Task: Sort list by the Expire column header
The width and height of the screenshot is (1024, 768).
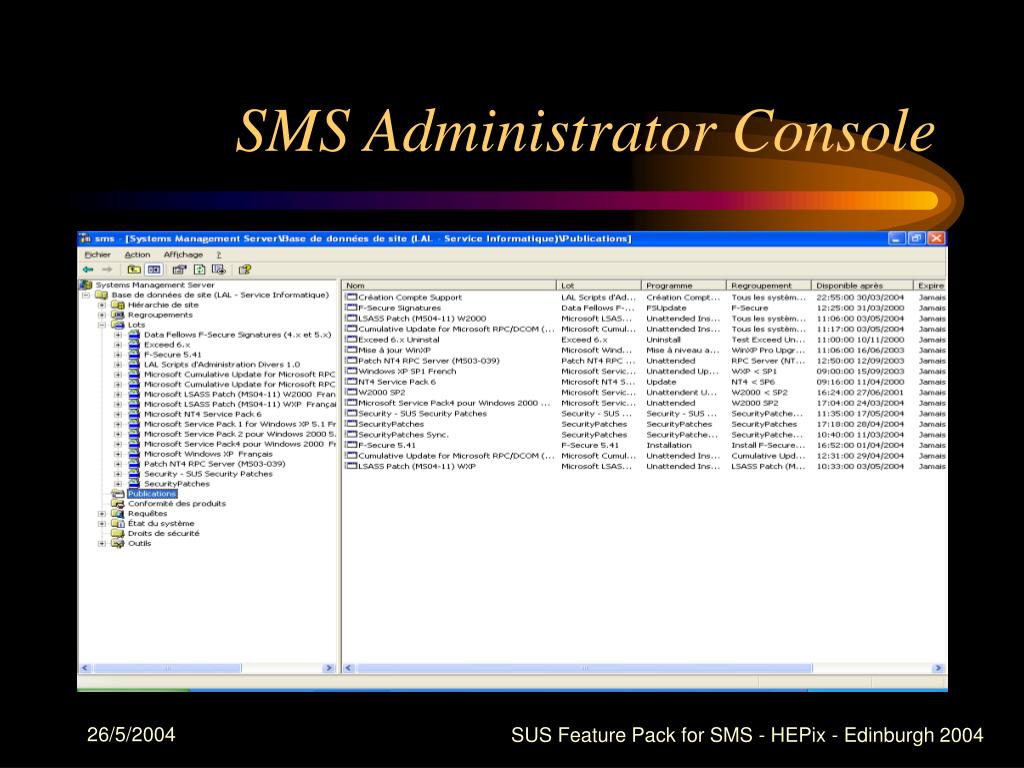Action: click(931, 285)
